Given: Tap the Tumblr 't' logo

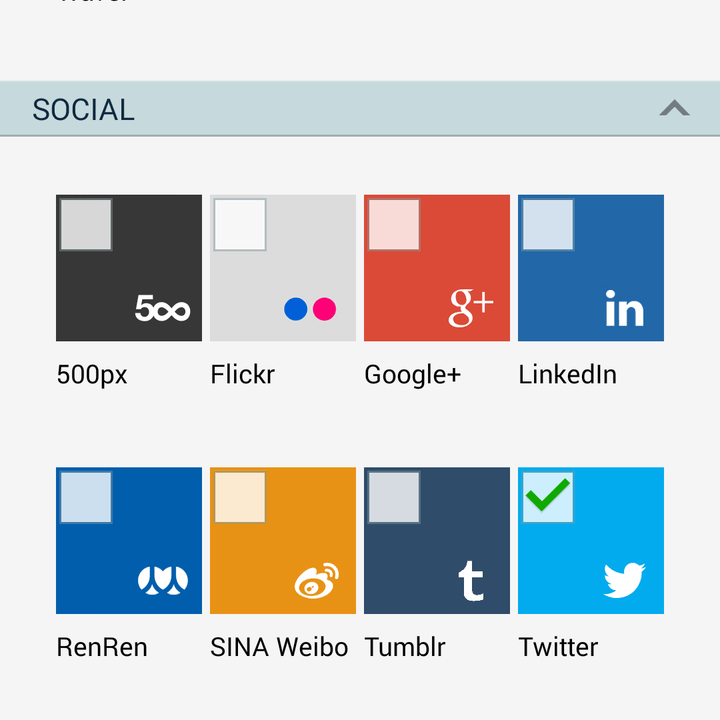Looking at the screenshot, I should 471,580.
